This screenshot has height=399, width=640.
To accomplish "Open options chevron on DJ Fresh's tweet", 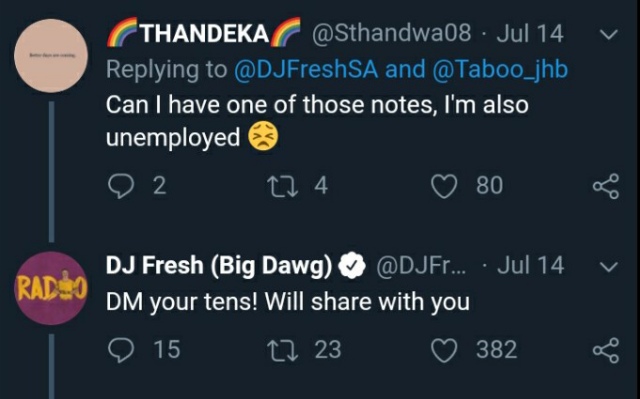I will click(609, 267).
